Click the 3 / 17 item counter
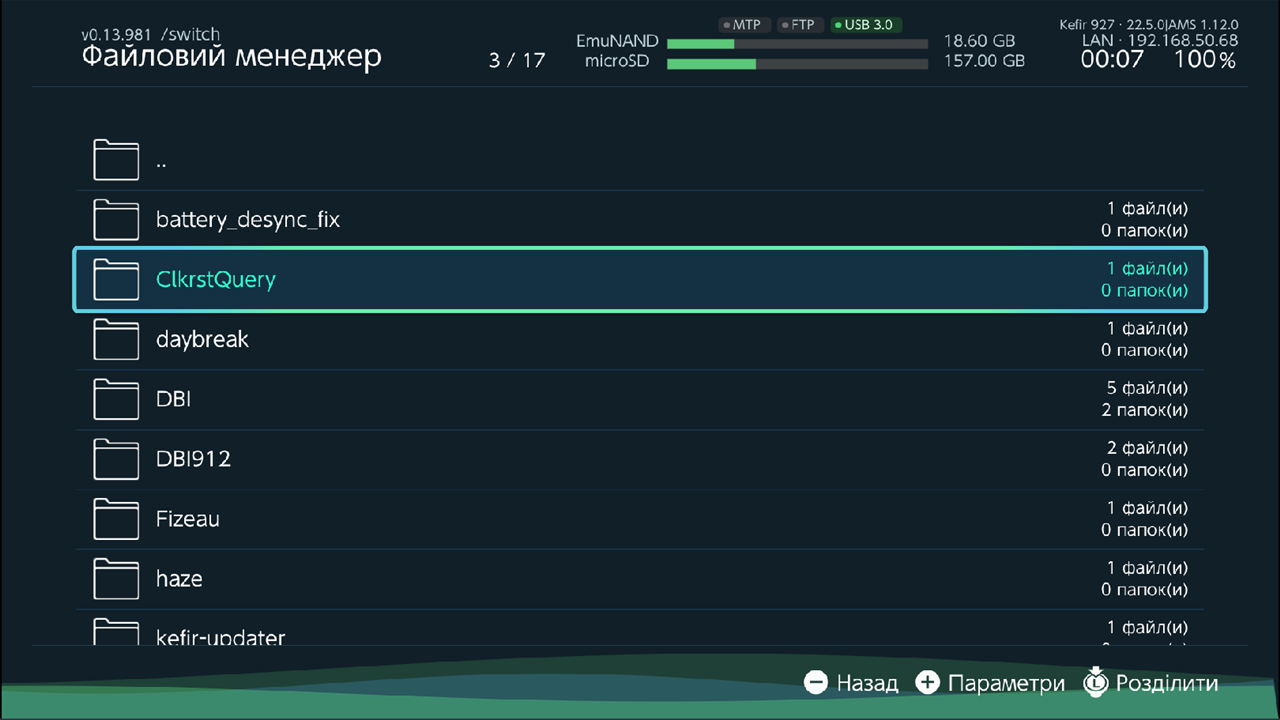This screenshot has width=1280, height=720. [x=517, y=60]
